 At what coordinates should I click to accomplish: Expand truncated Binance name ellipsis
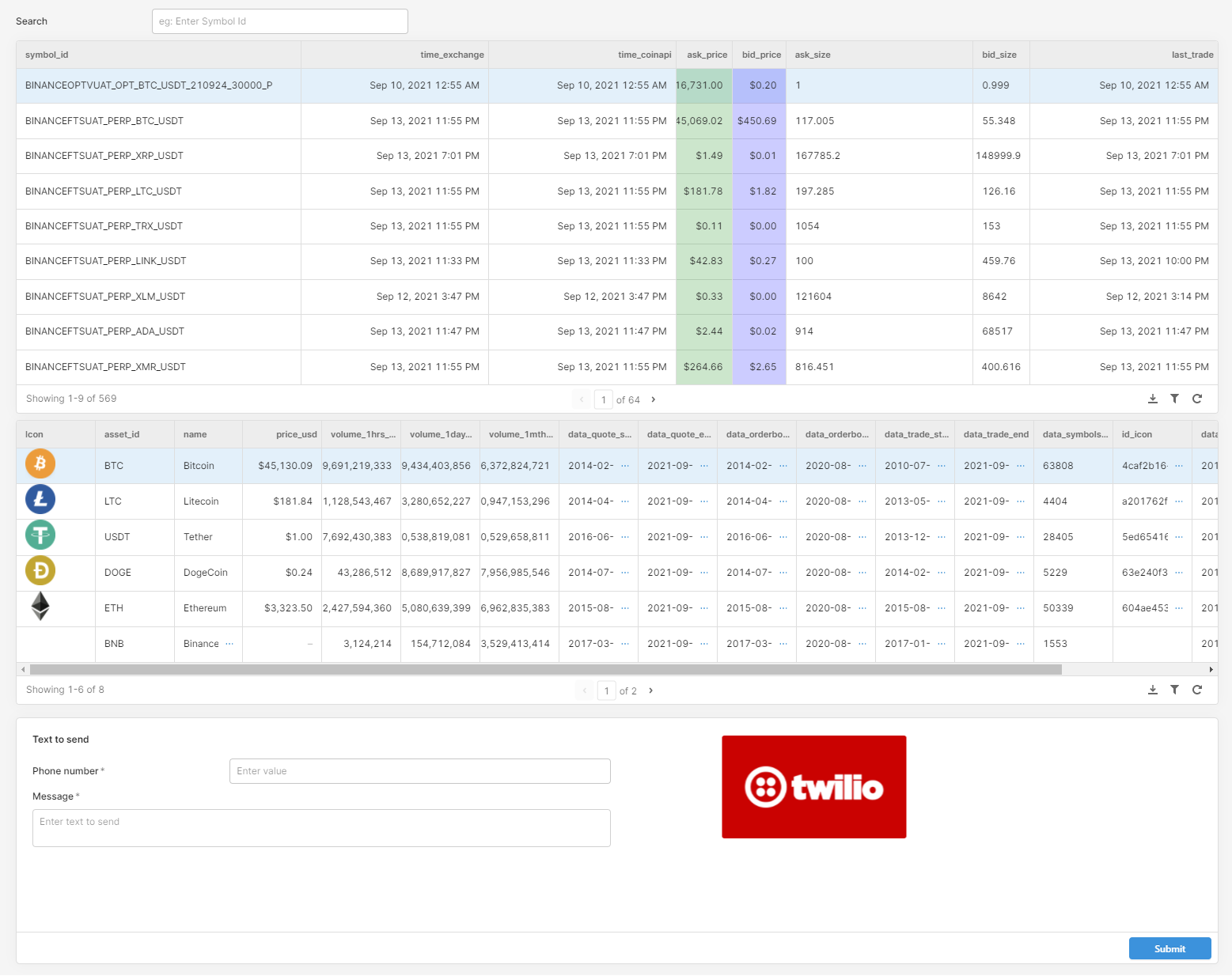tap(229, 644)
